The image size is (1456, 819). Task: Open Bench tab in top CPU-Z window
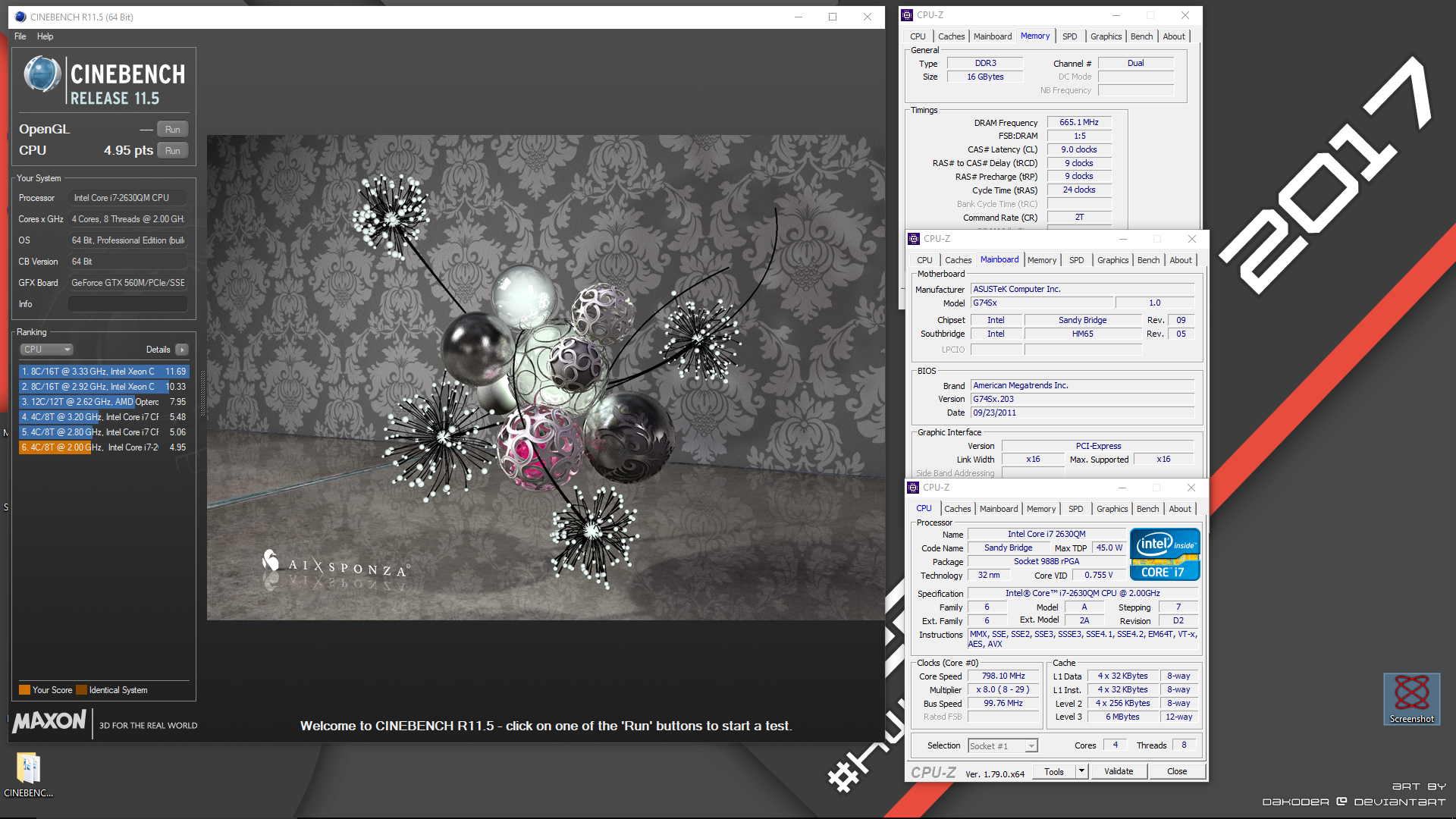[1141, 36]
